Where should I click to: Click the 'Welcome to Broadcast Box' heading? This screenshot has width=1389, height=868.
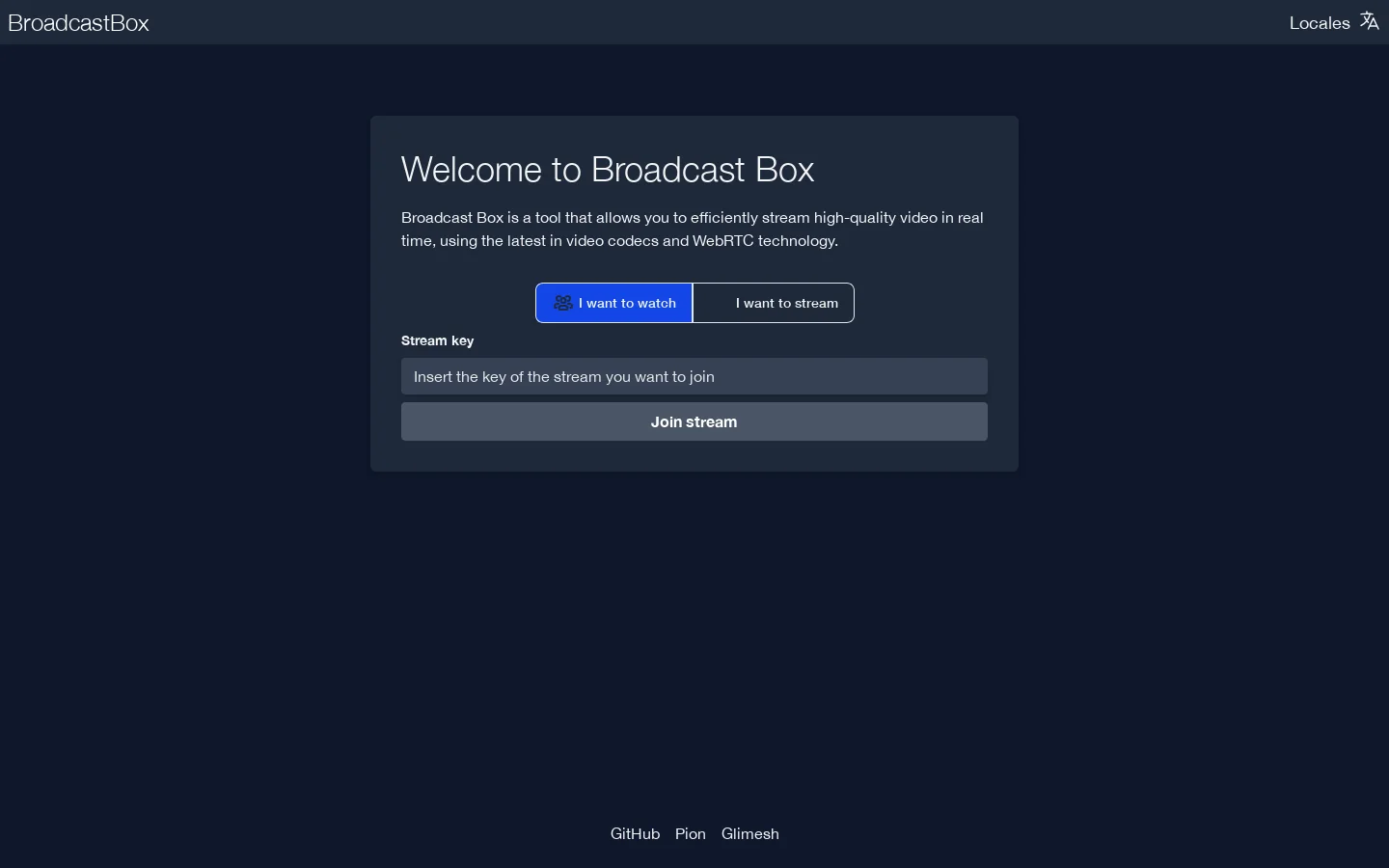click(x=608, y=169)
